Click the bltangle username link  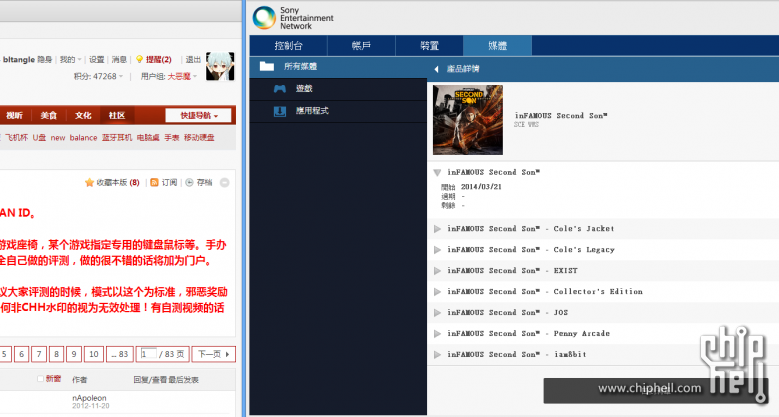pyautogui.click(x=19, y=60)
